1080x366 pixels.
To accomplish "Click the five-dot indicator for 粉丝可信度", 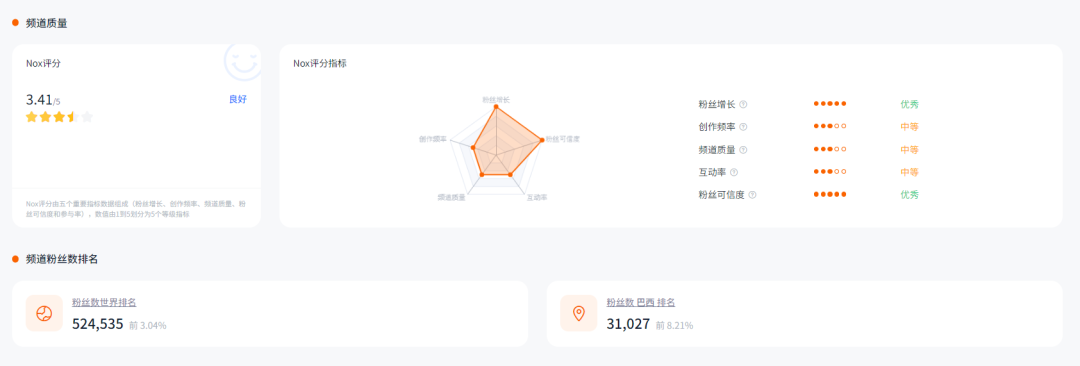I will [830, 195].
